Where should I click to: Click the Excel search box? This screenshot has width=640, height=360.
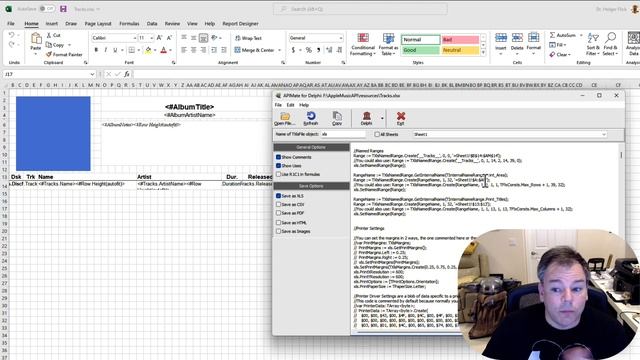coord(360,9)
